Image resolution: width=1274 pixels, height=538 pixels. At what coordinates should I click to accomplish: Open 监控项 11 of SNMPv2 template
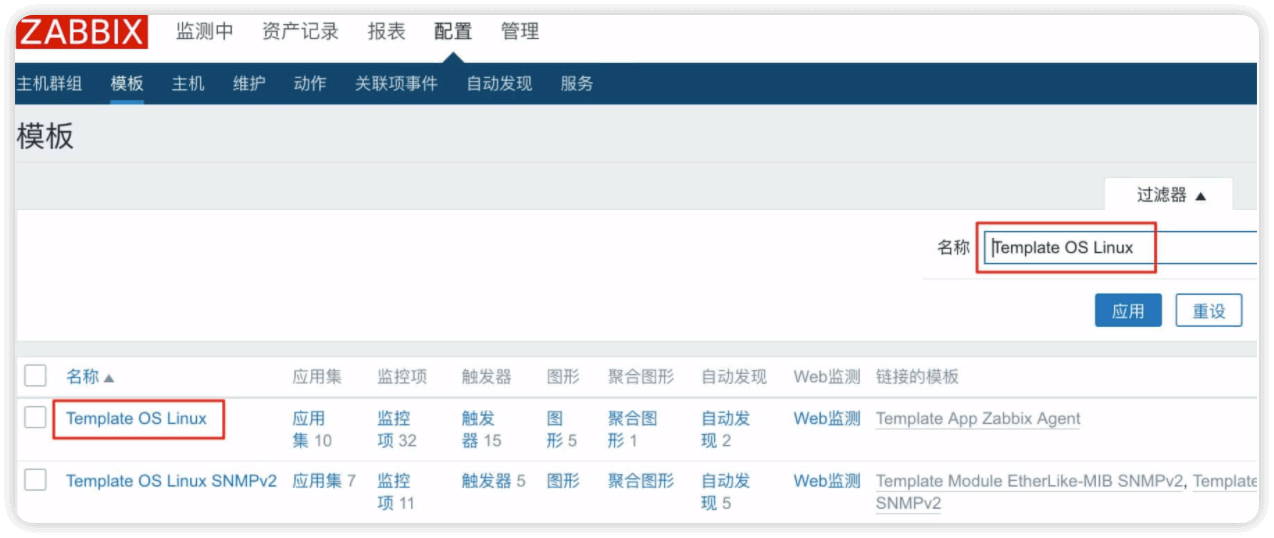pos(396,492)
